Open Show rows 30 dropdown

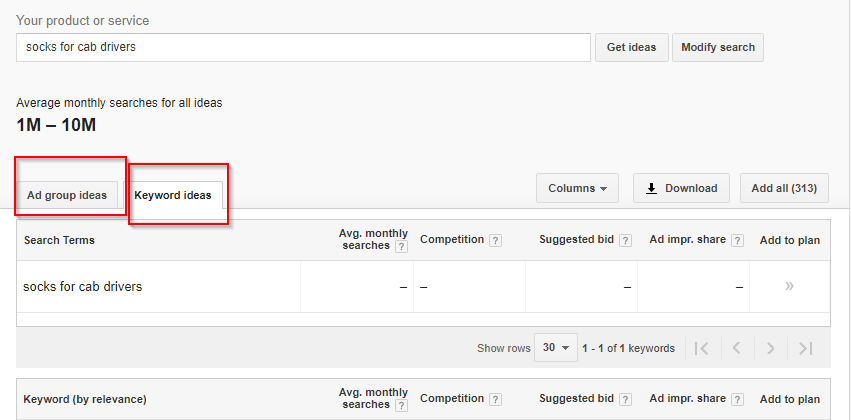pos(556,347)
